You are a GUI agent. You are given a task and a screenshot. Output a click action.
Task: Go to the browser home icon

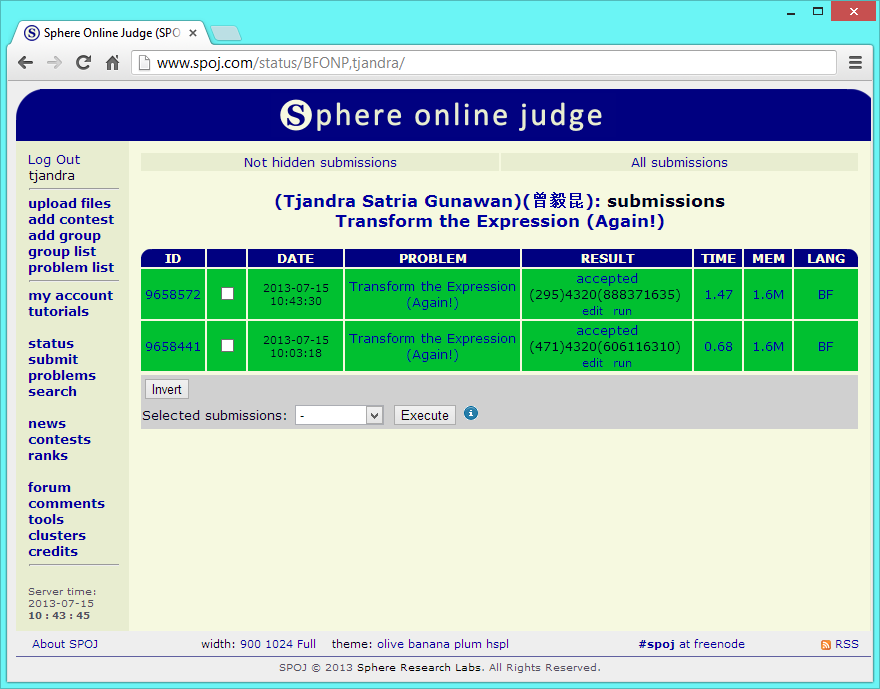113,62
